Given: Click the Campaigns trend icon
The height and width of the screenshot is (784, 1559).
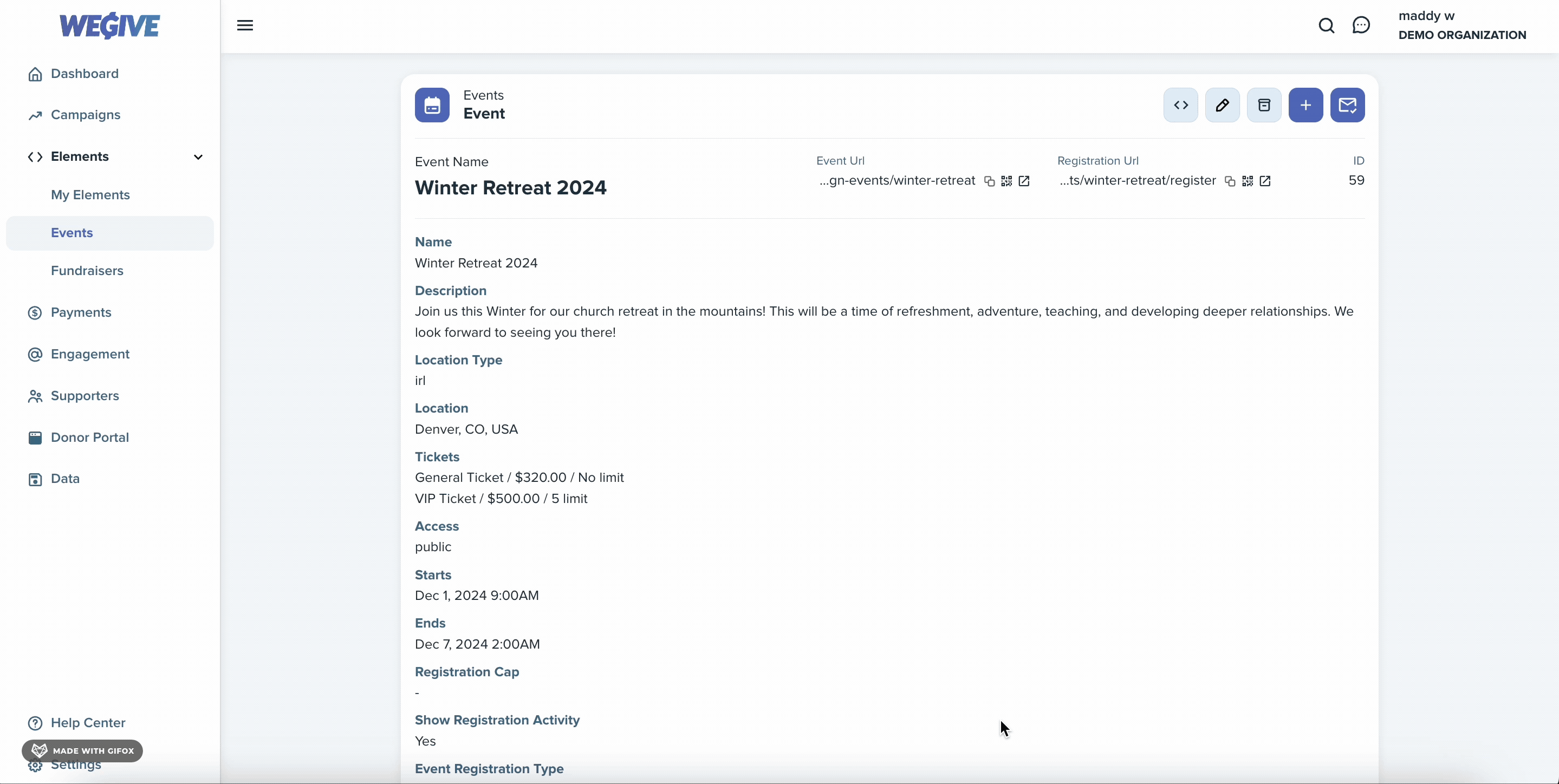Looking at the screenshot, I should point(35,115).
